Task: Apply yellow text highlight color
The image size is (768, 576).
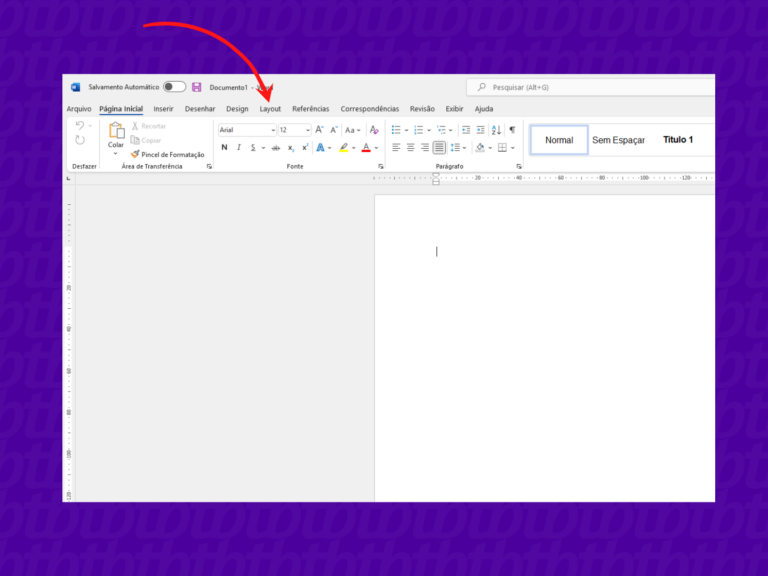Action: [344, 147]
